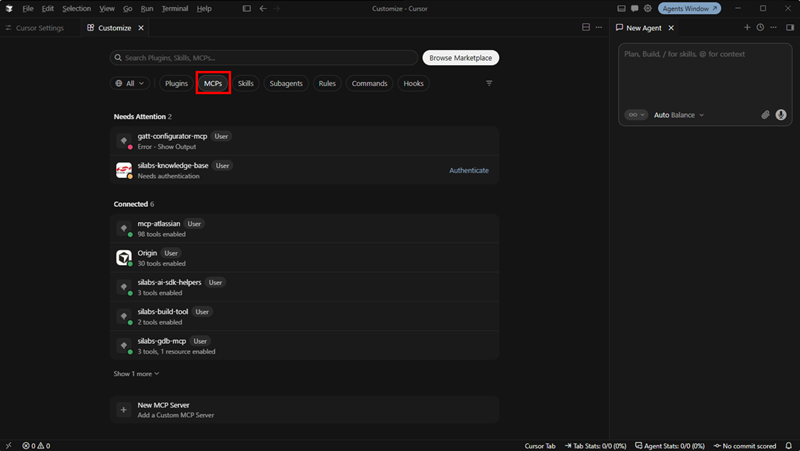
Task: Open the Go menu
Action: (x=128, y=8)
